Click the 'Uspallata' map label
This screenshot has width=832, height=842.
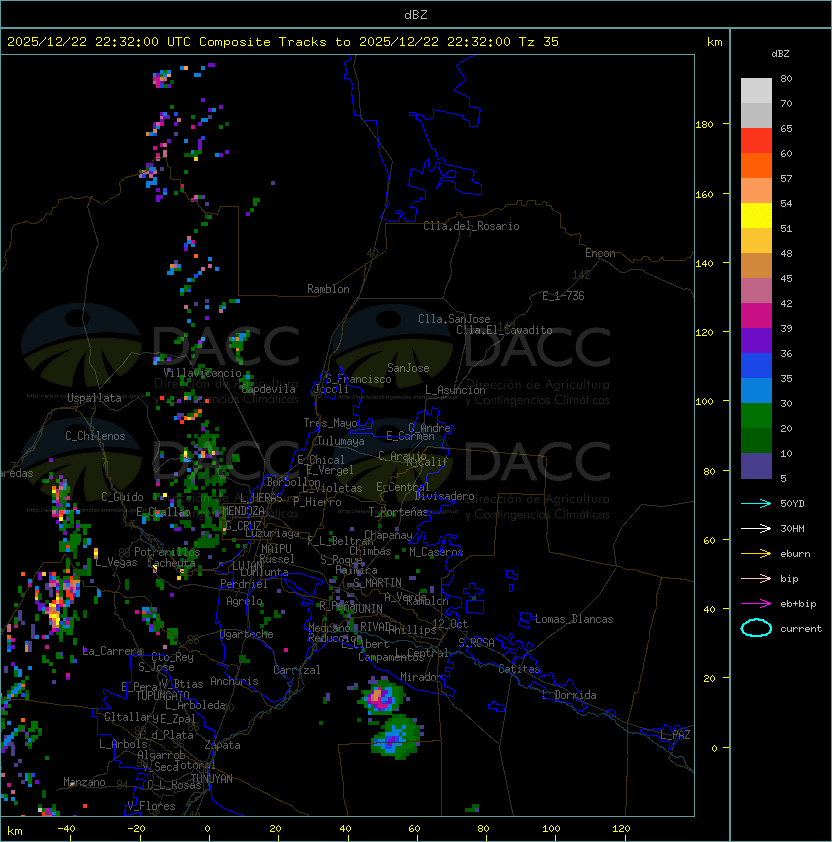tap(94, 398)
